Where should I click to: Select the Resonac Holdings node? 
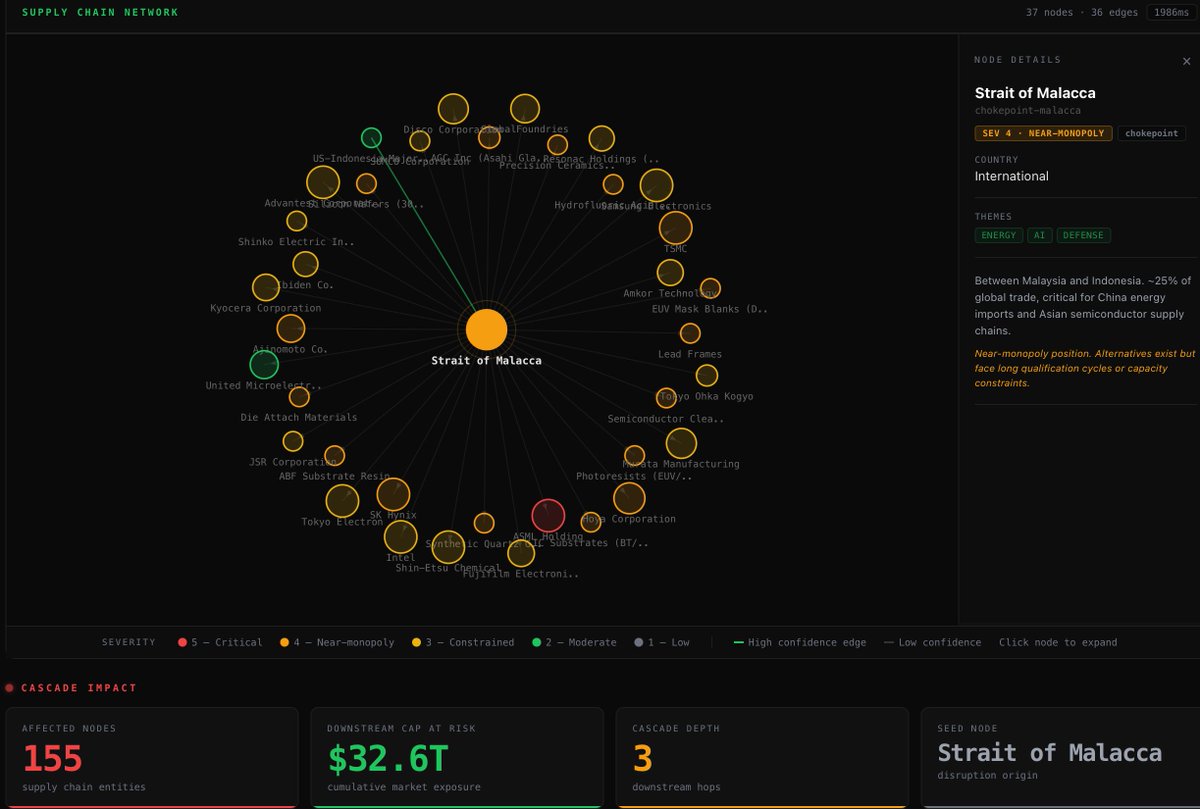(601, 138)
